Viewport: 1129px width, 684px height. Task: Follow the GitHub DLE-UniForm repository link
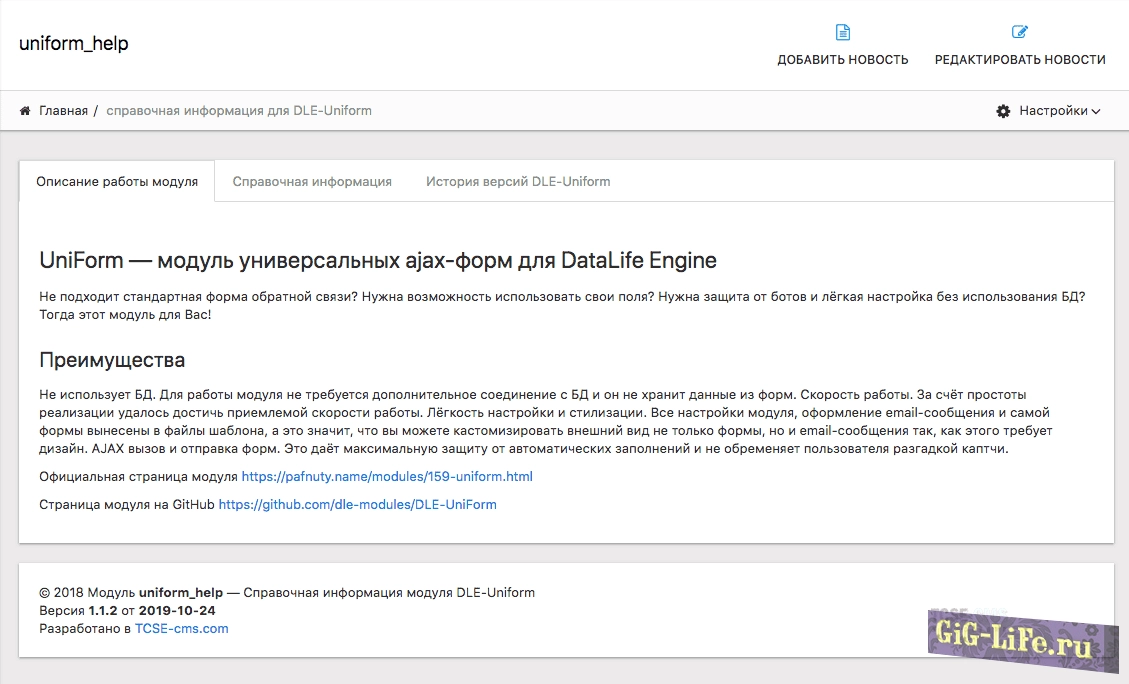(357, 505)
